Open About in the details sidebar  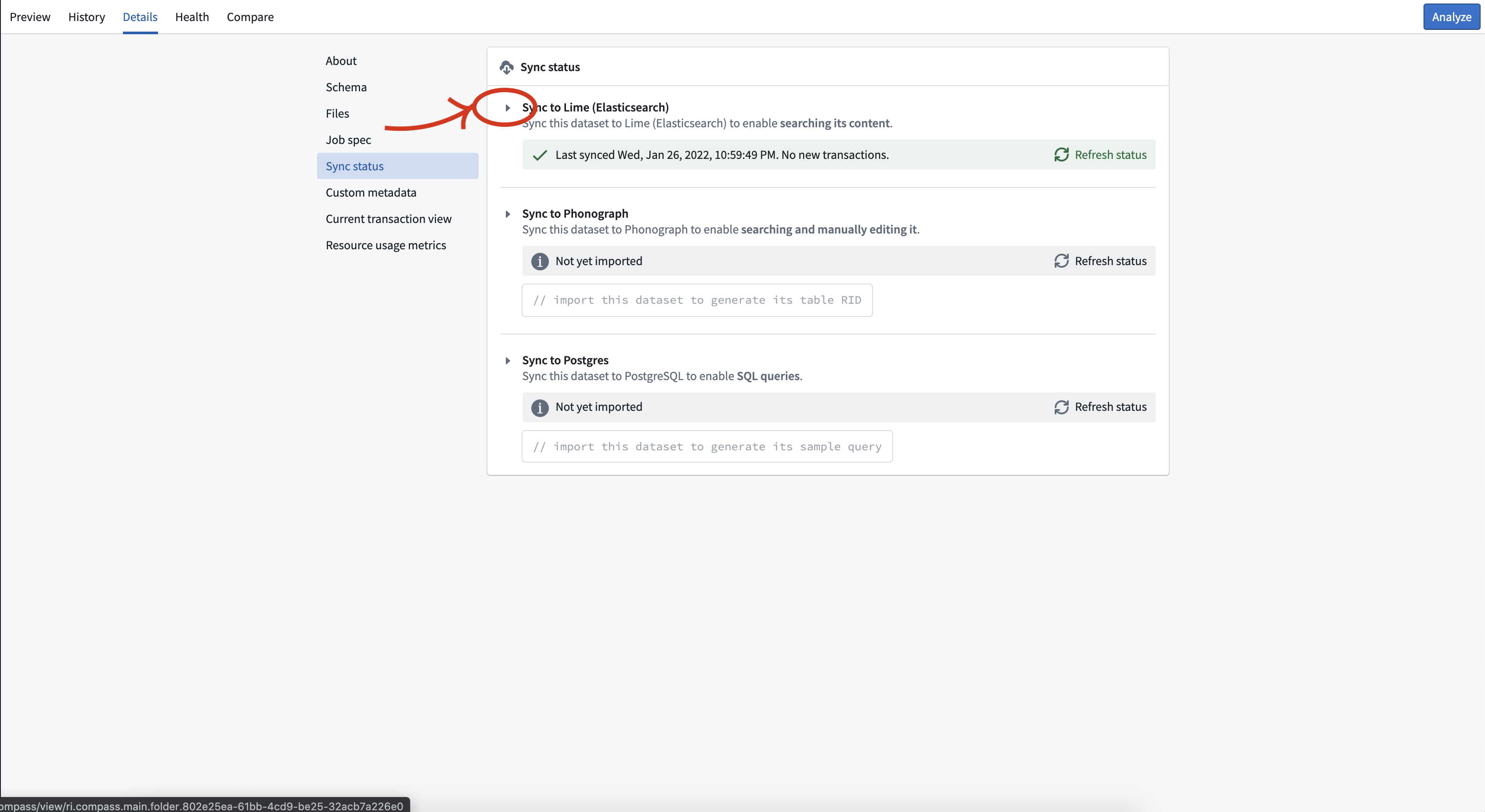point(398,61)
